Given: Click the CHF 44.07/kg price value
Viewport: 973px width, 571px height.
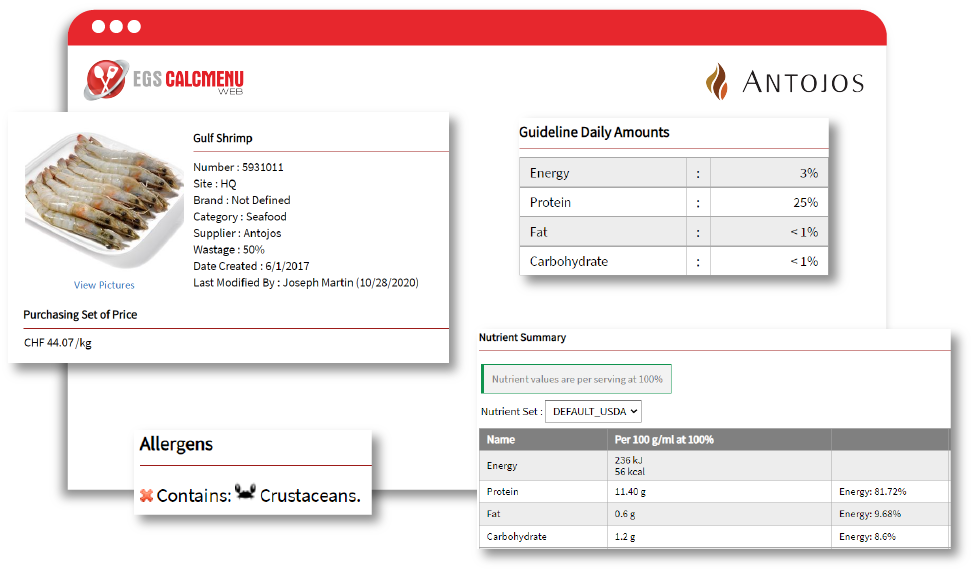Looking at the screenshot, I should (x=58, y=343).
